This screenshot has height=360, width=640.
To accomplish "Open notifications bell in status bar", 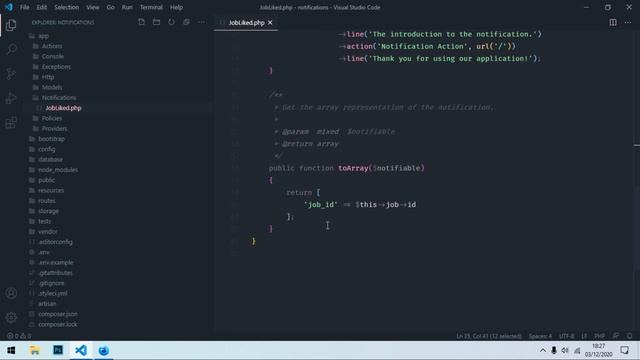I will click(x=630, y=336).
